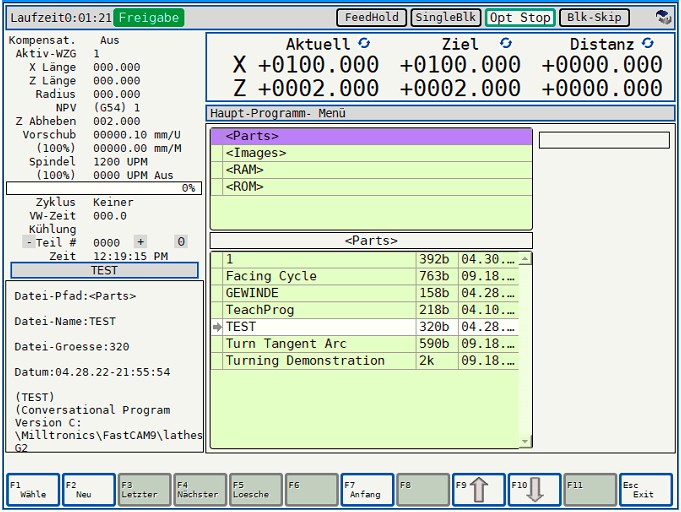Click the NPV (G54) 1 value
Screen dimensions: 681x512
click(x=116, y=108)
